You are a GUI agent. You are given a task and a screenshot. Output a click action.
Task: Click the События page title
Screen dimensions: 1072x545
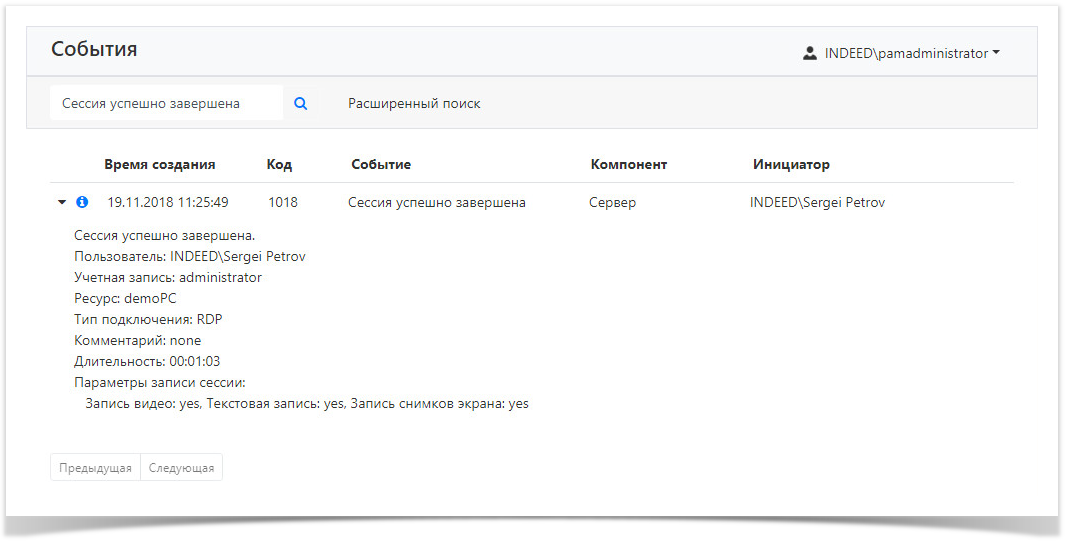(x=94, y=49)
